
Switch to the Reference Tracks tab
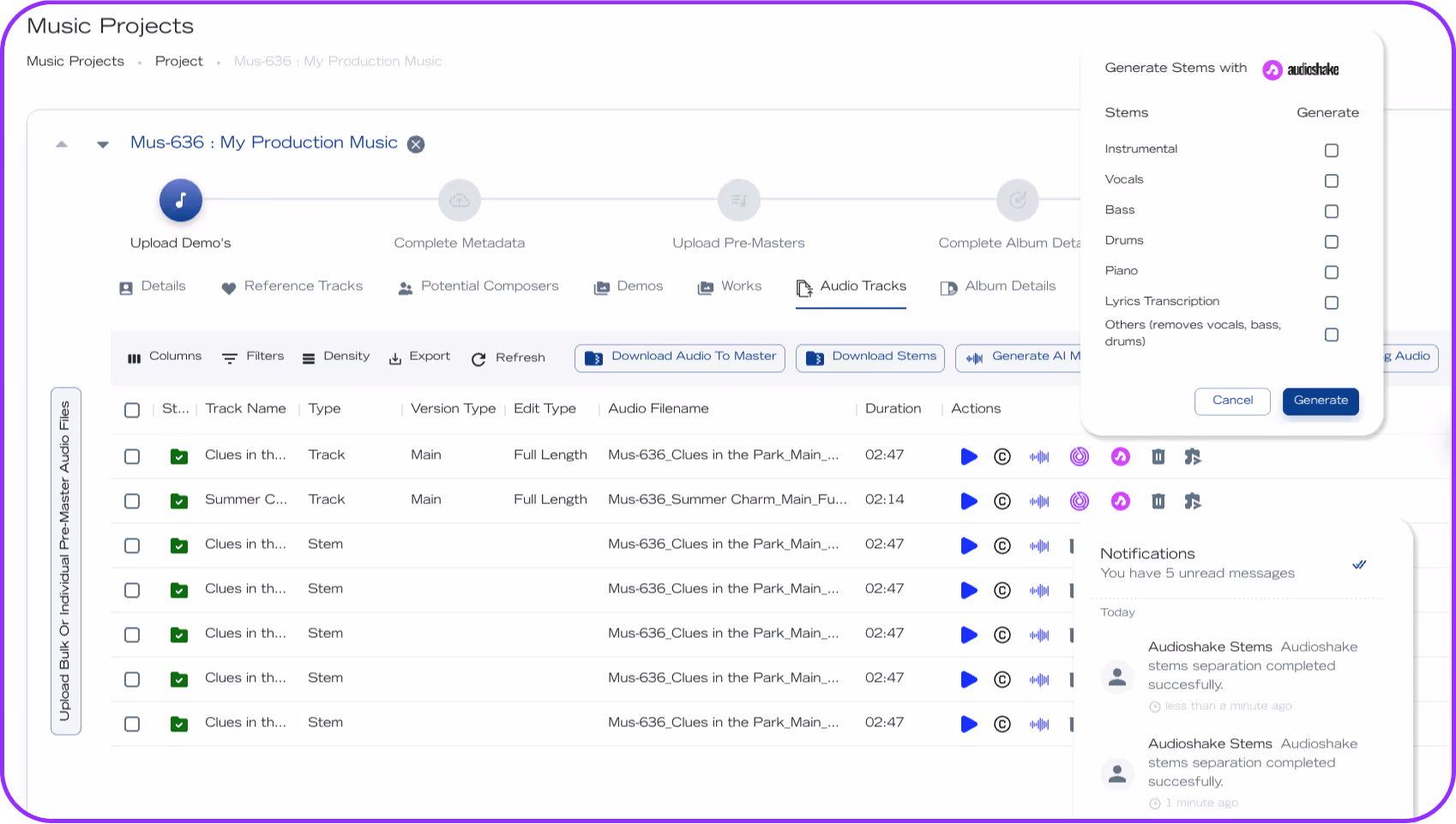point(292,286)
